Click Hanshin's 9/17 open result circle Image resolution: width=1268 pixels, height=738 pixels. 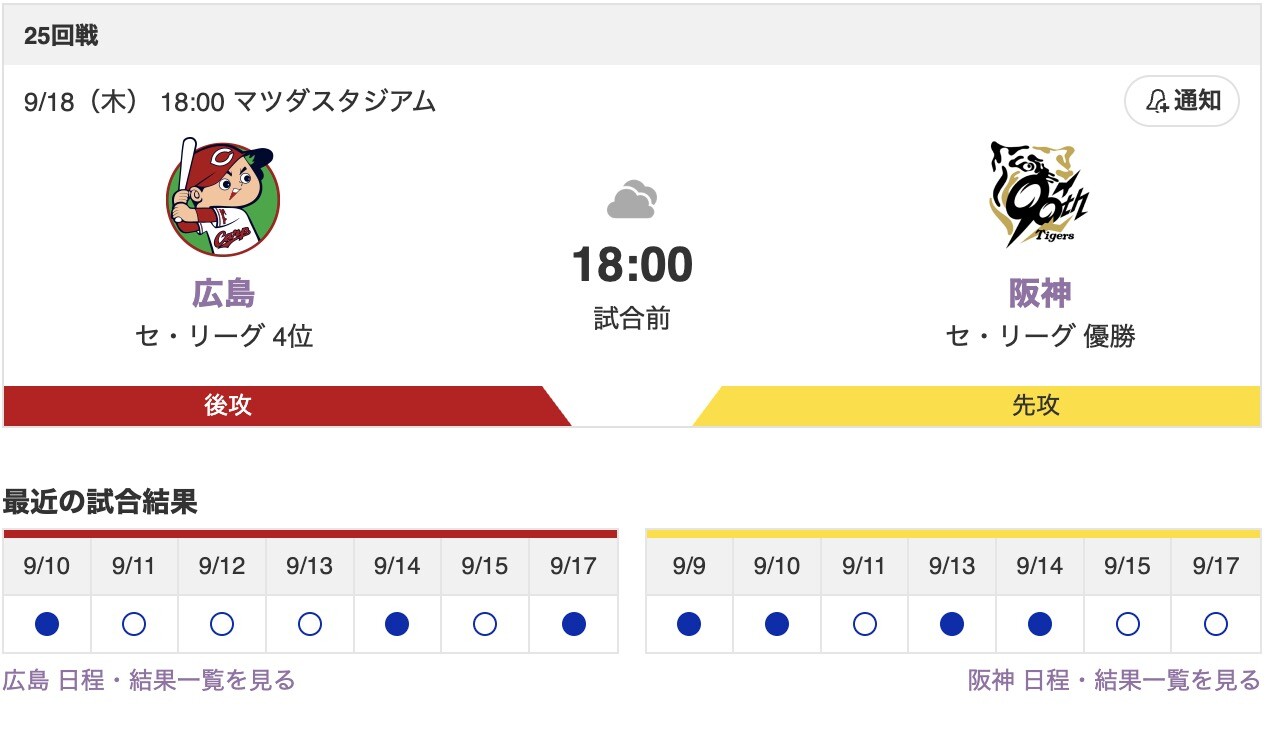(x=1215, y=625)
